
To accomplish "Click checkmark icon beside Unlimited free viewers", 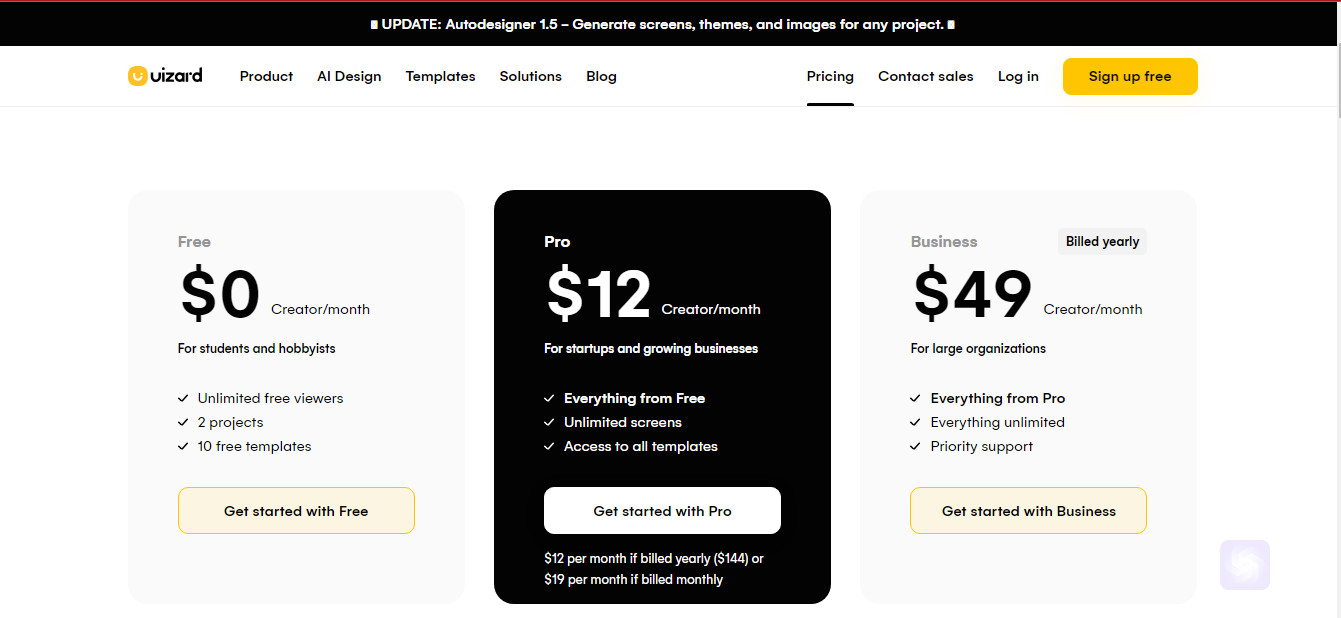I will click(183, 398).
